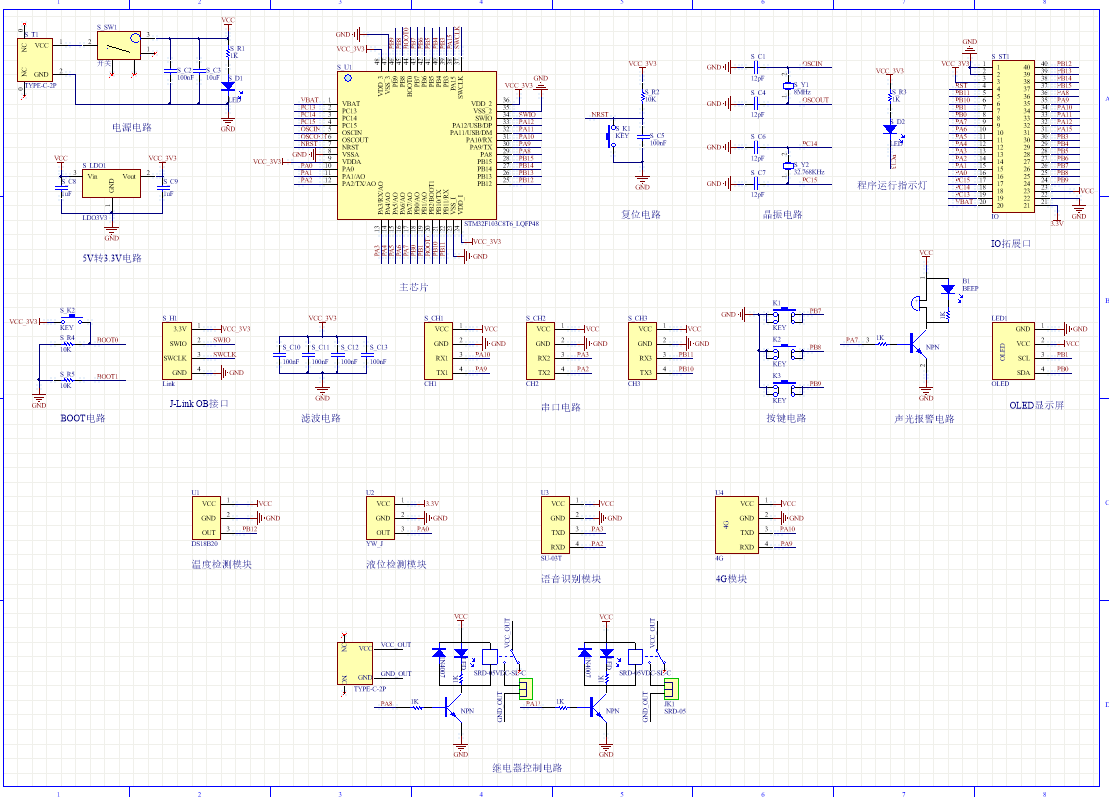Select the BOOT电路 title label
The width and height of the screenshot is (1109, 797).
pyautogui.click(x=83, y=418)
